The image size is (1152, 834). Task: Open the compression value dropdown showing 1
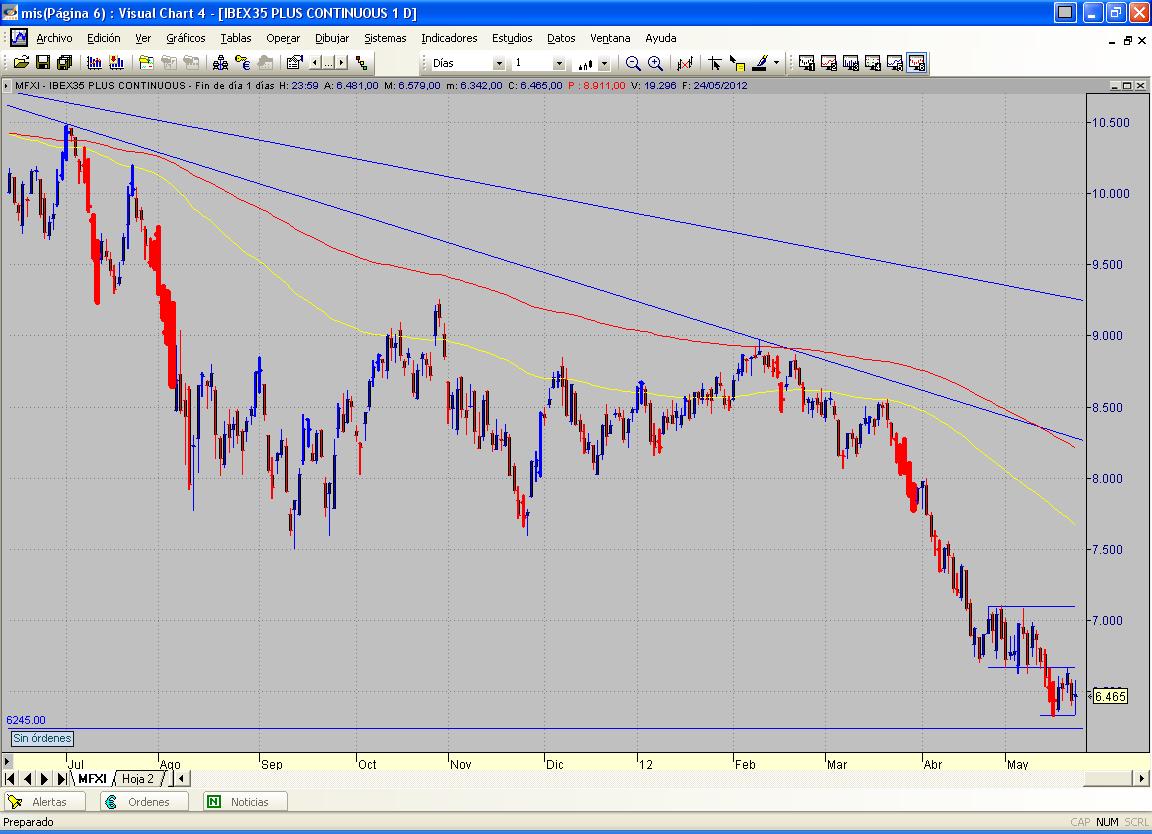pos(559,64)
